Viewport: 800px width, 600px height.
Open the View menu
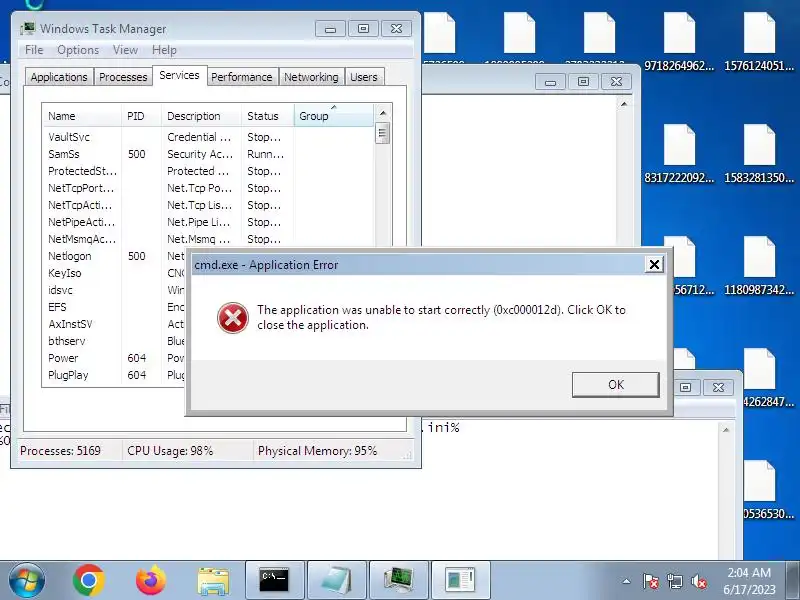coord(126,50)
